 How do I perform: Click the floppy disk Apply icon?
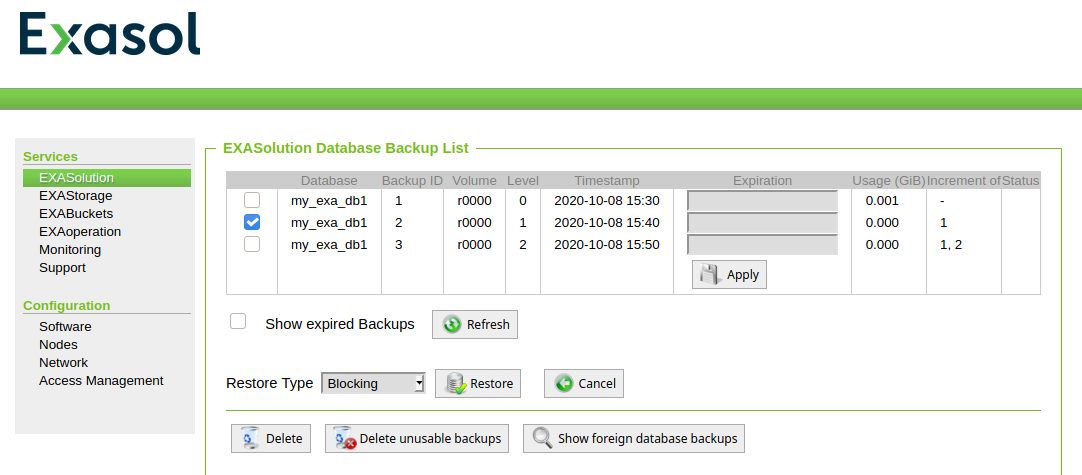pyautogui.click(x=710, y=274)
